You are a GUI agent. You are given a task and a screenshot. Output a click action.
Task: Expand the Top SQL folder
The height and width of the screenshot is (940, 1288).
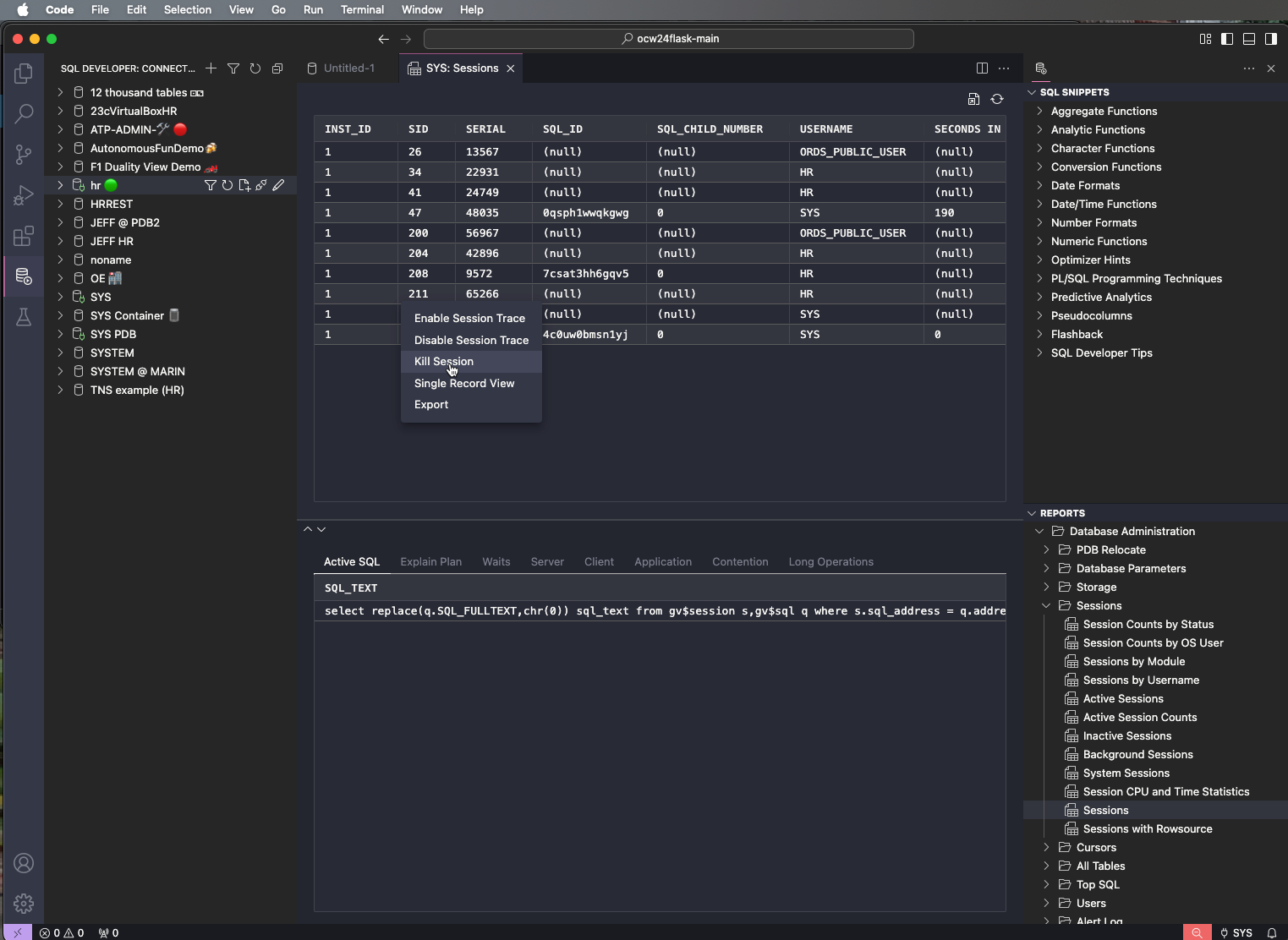1046,884
